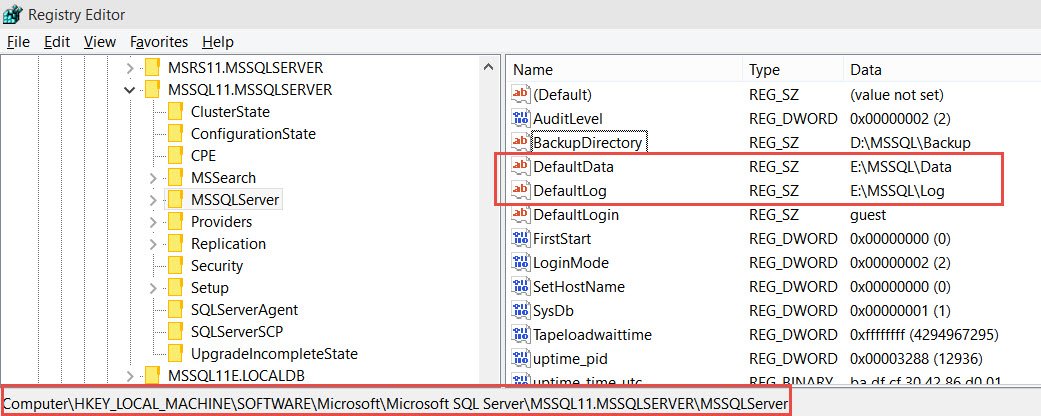Open the Help menu
1041x416 pixels.
(218, 42)
